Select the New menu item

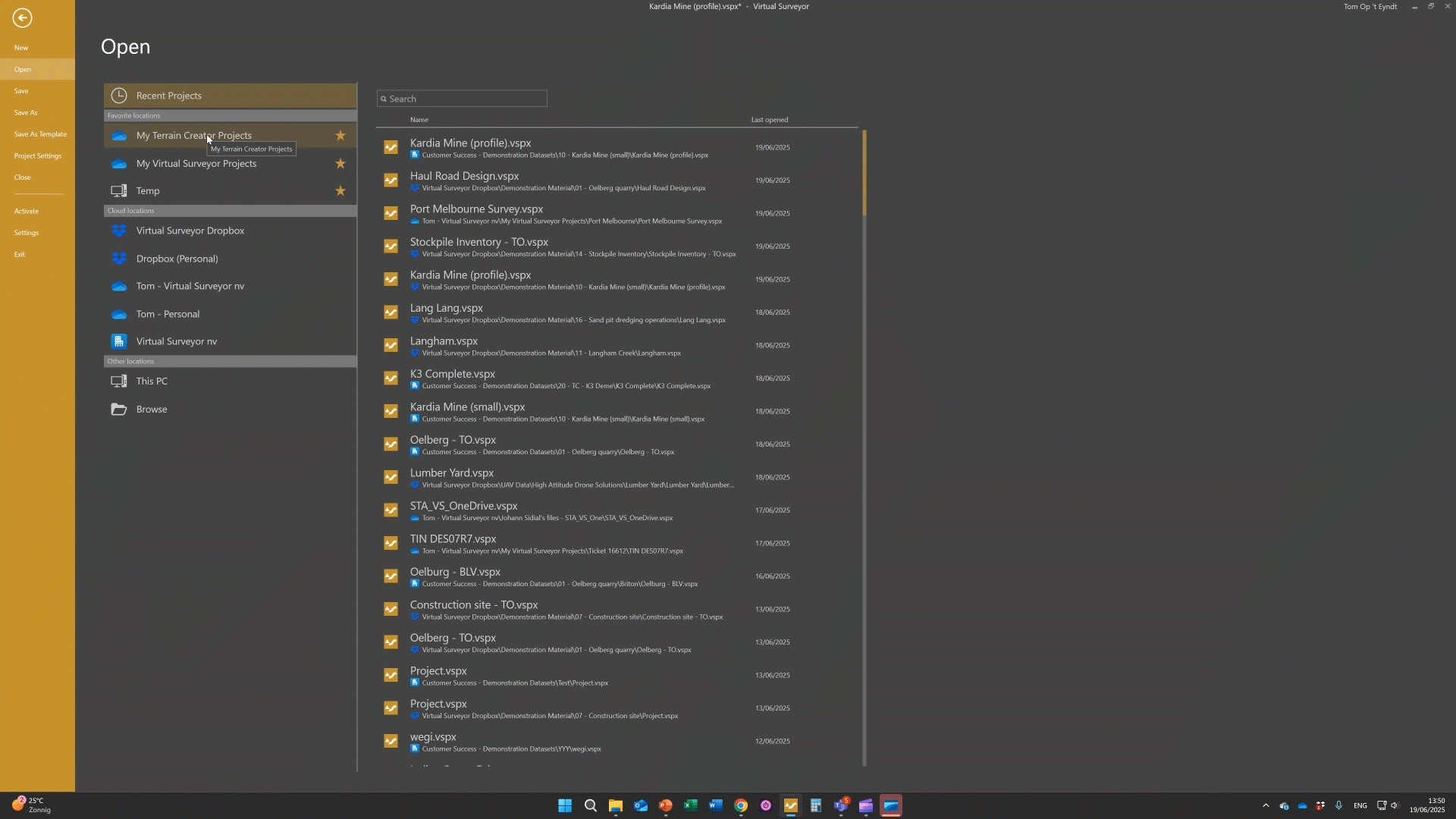37,48
